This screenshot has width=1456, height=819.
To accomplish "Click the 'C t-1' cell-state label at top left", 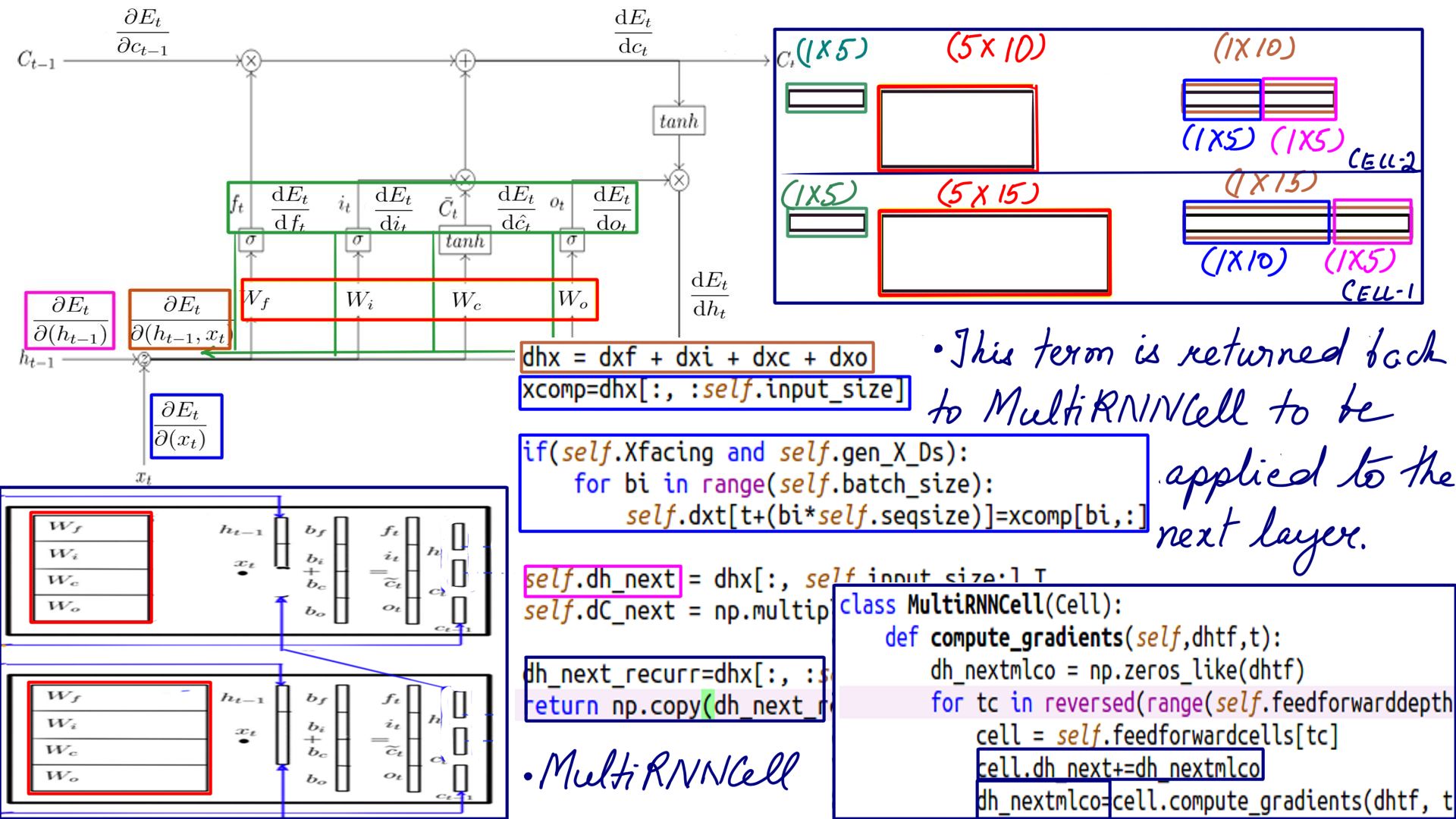I will [x=36, y=59].
